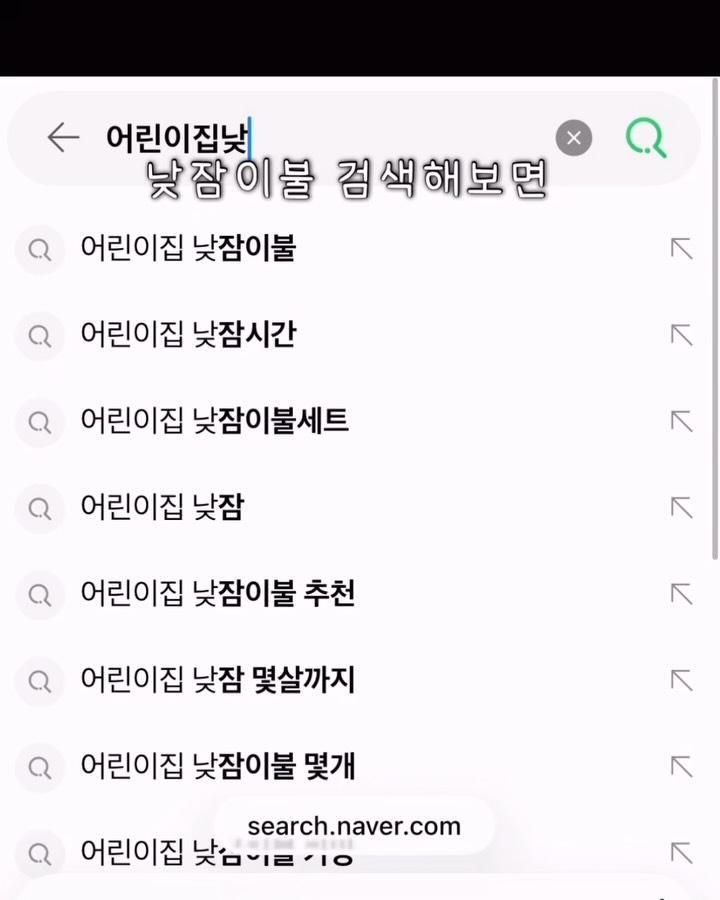Image resolution: width=720 pixels, height=900 pixels.
Task: Choose the 어린이집 낮잠 suggestion
Action: [162, 508]
